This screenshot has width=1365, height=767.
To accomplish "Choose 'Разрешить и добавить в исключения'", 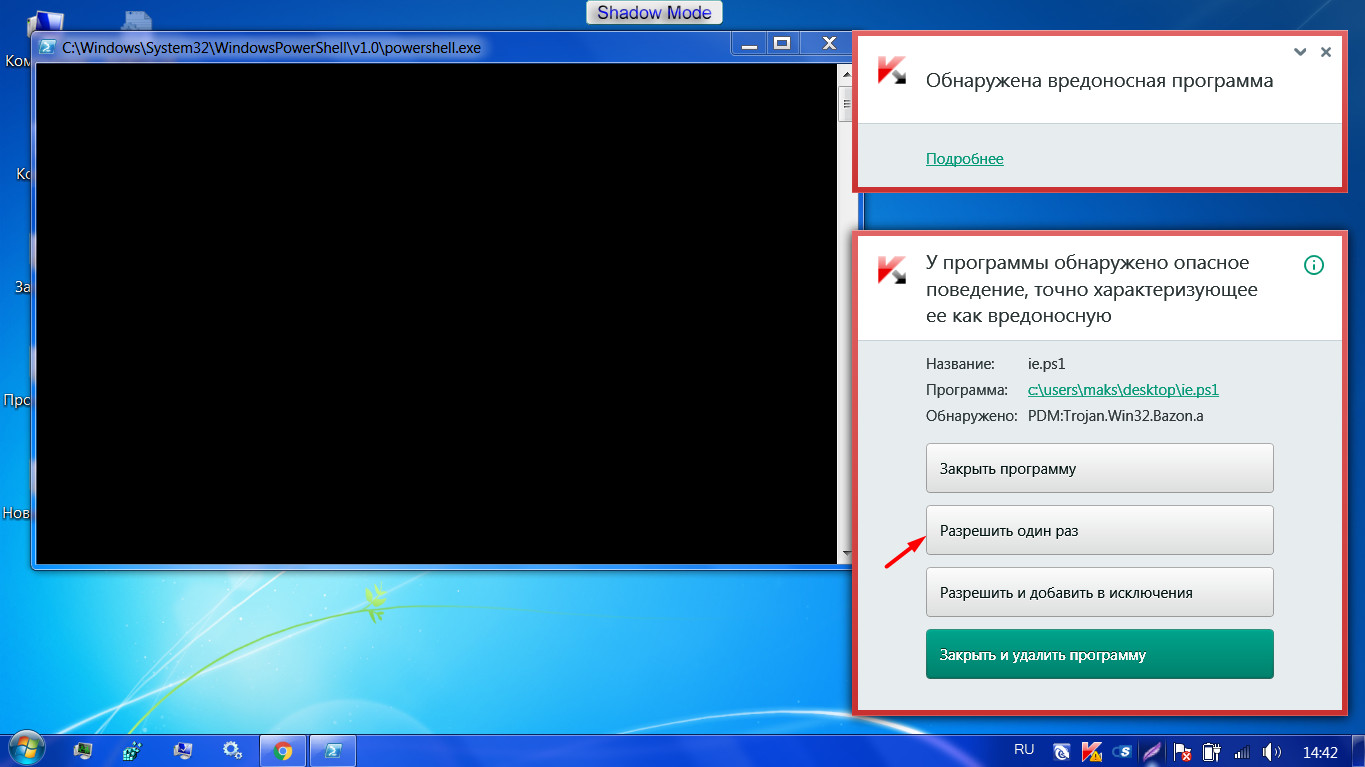I will [1100, 592].
